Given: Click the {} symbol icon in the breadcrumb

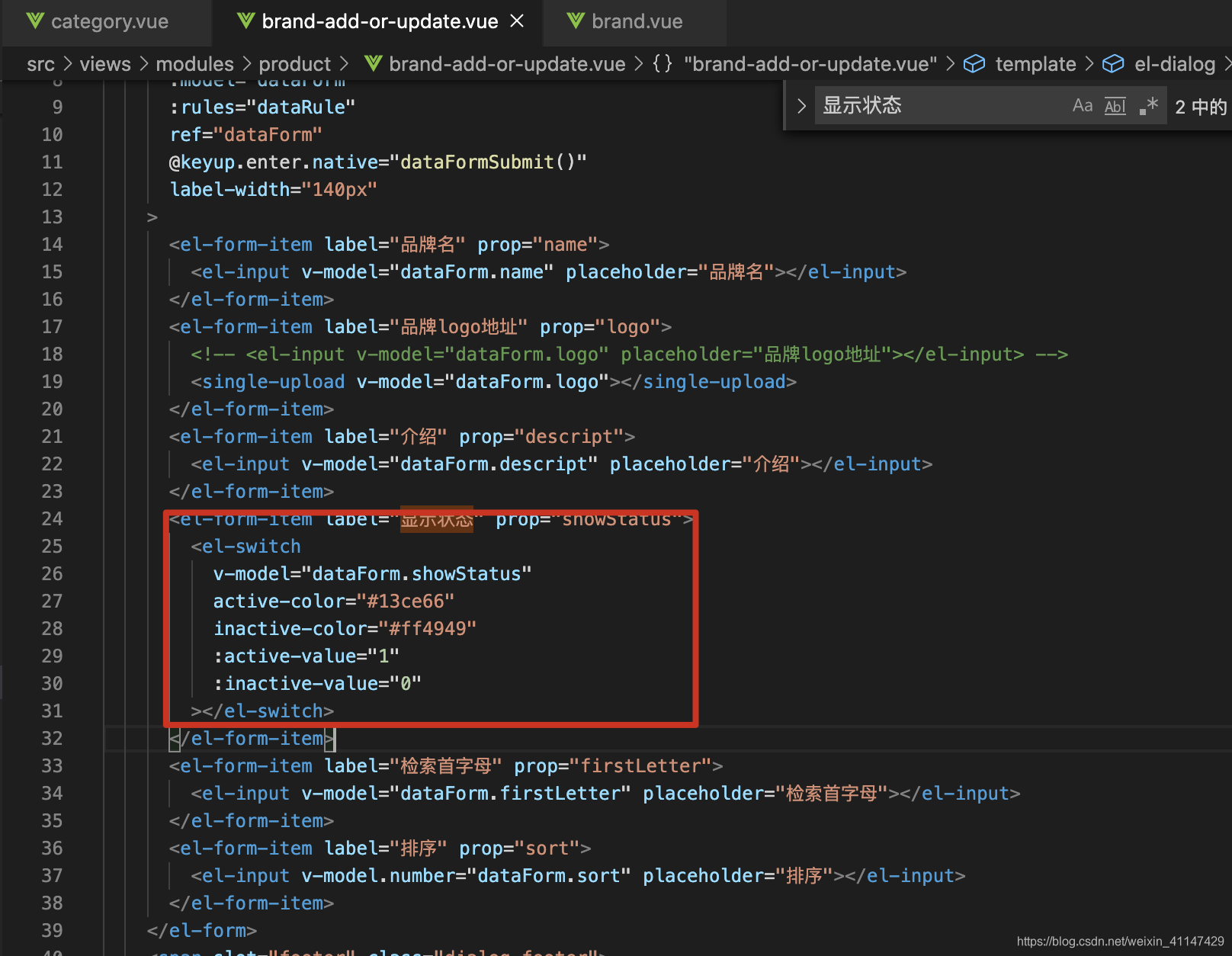Looking at the screenshot, I should [x=662, y=64].
